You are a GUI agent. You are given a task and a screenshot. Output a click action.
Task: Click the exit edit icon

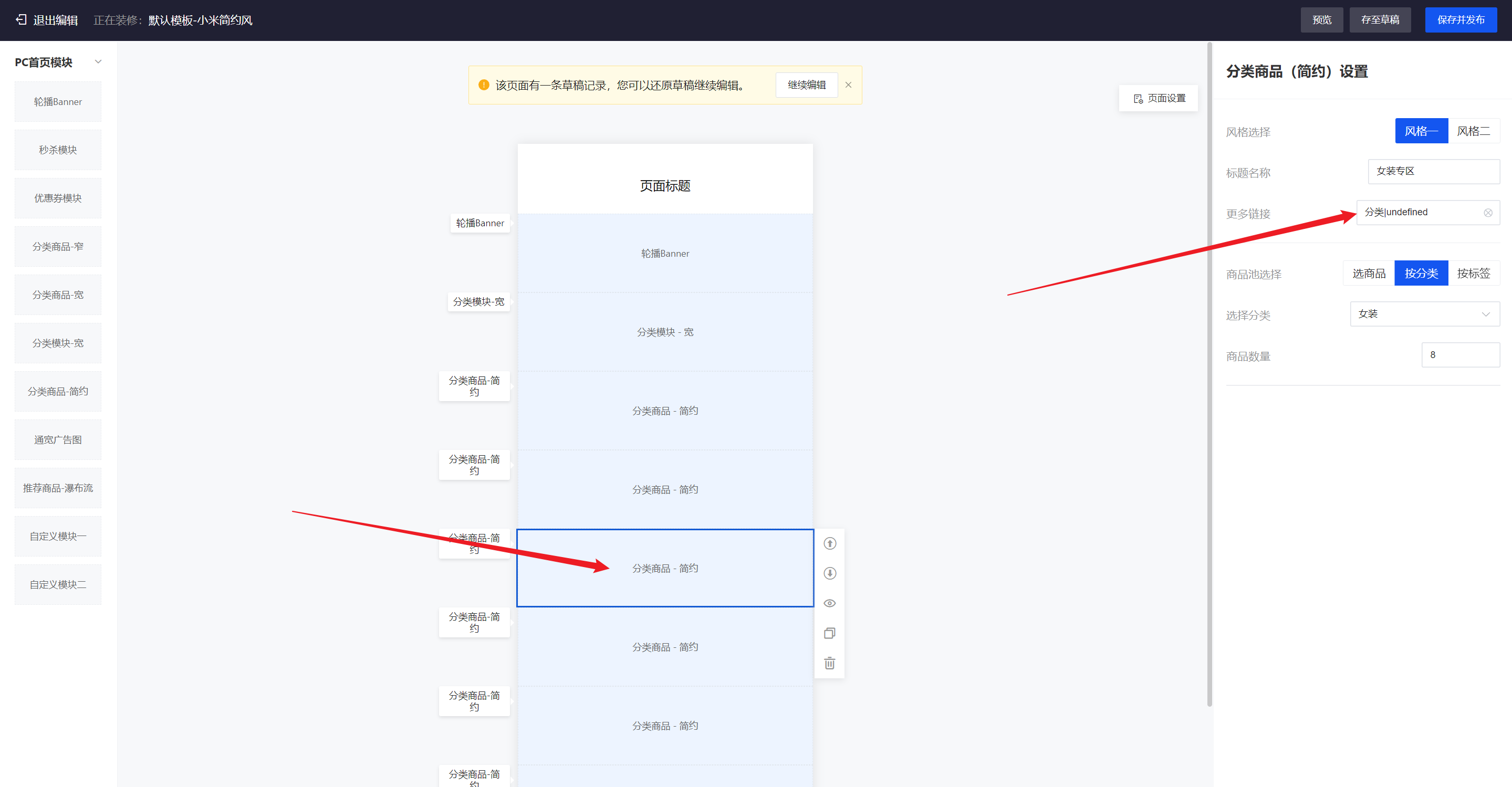21,20
